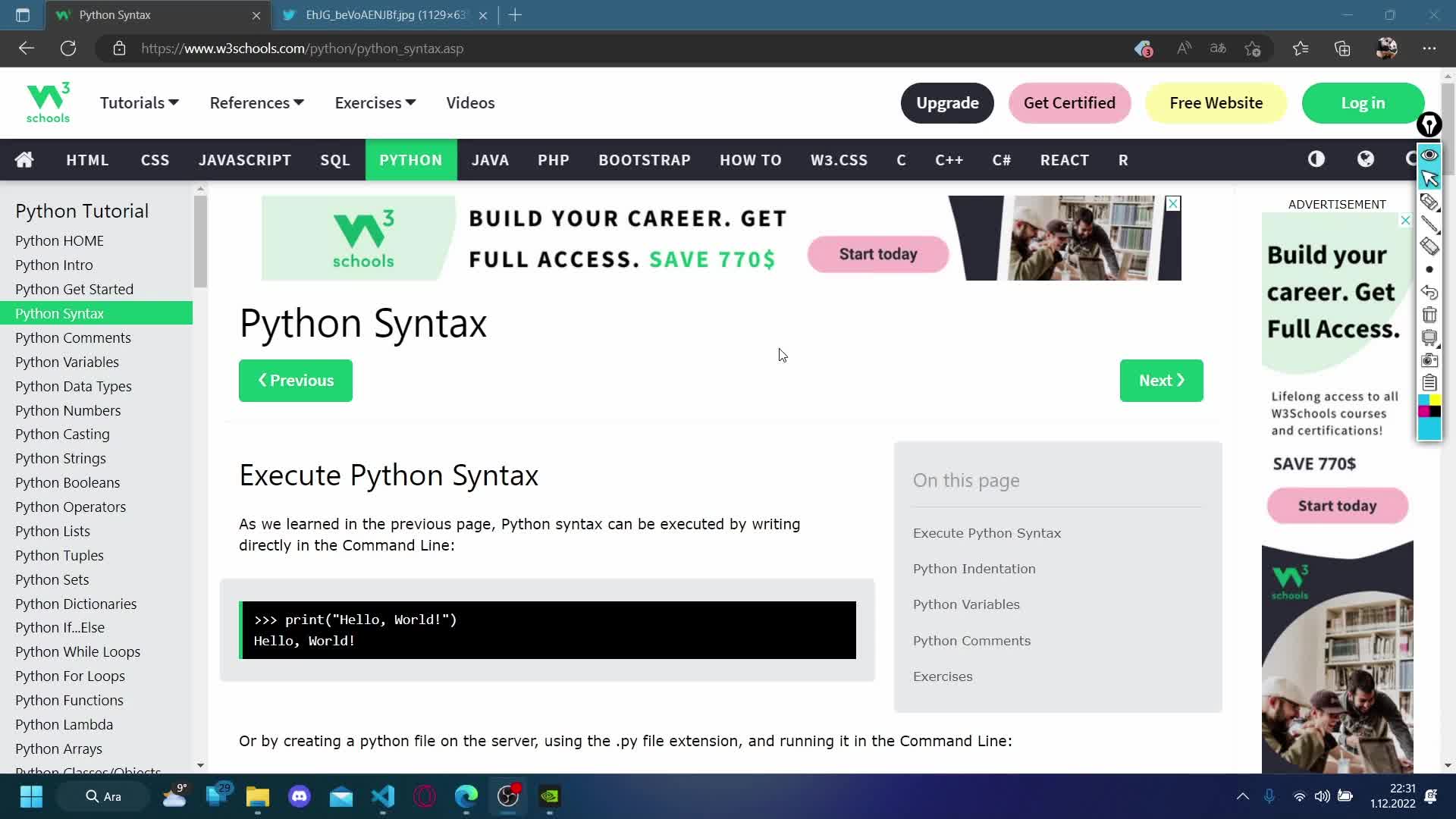This screenshot has width=1456, height=819.
Task: Select the JAVASCRIPT navbar tab
Action: pyautogui.click(x=245, y=160)
